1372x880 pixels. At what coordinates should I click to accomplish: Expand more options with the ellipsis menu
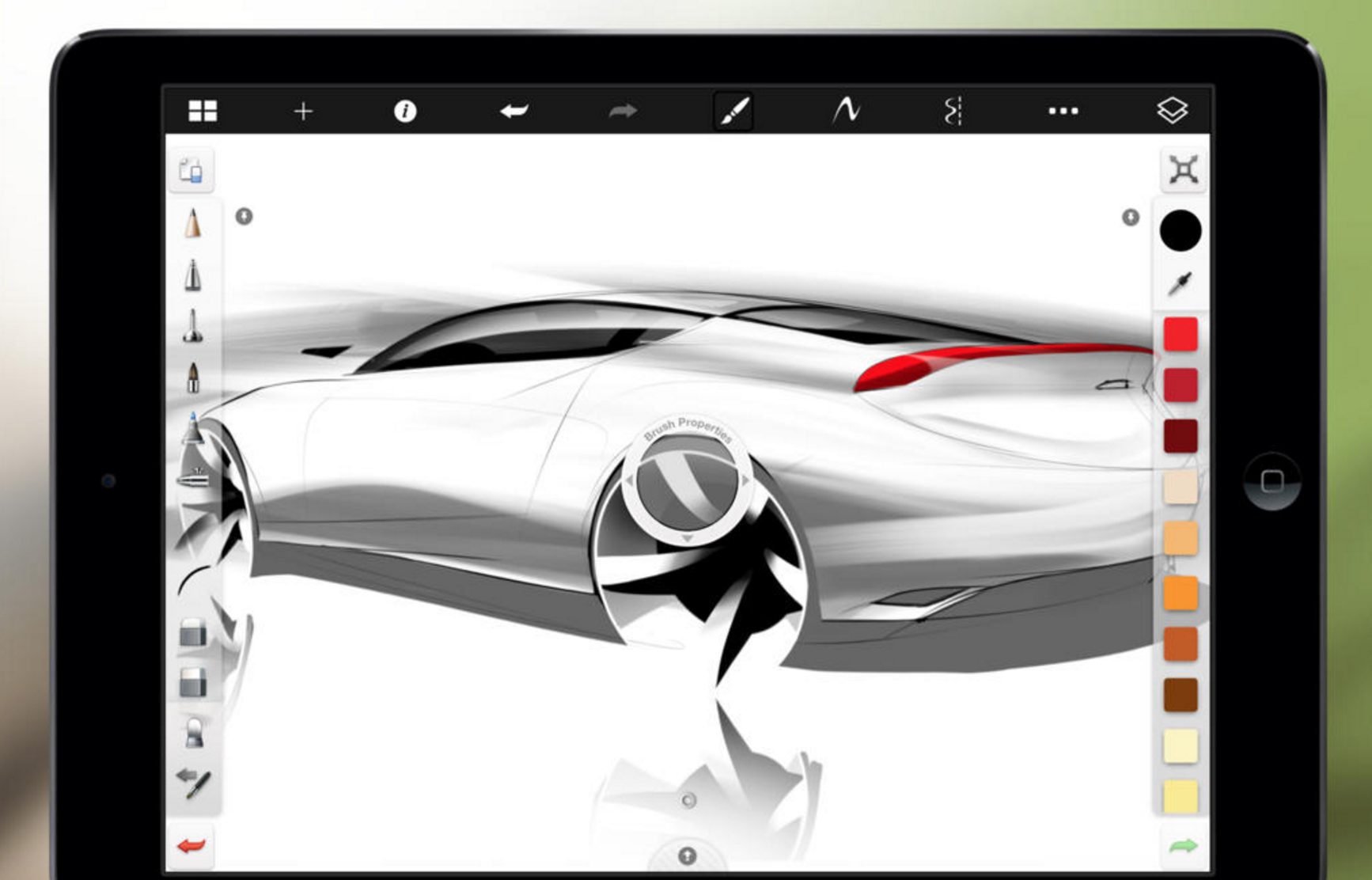click(x=1062, y=112)
